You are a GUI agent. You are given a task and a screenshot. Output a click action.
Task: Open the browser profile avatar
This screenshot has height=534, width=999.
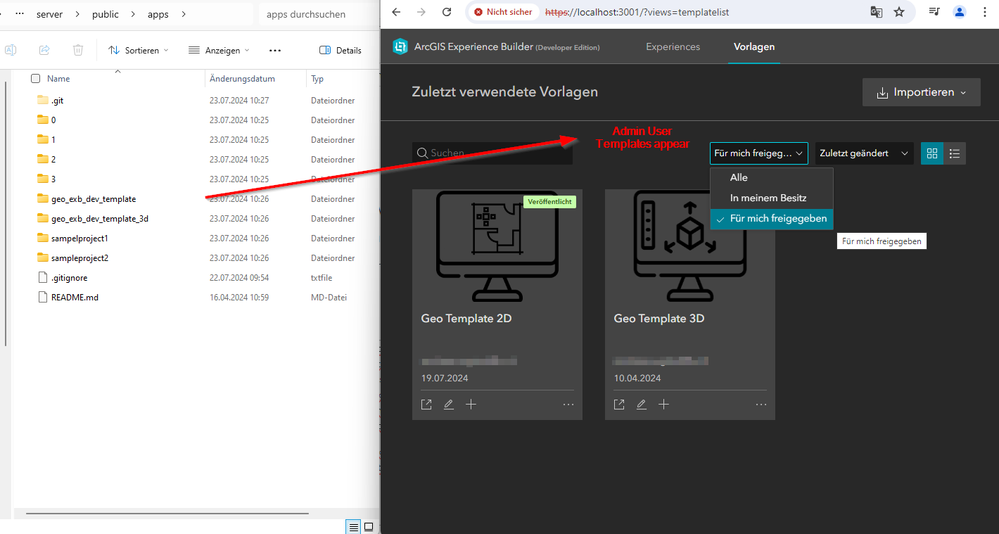(x=959, y=12)
